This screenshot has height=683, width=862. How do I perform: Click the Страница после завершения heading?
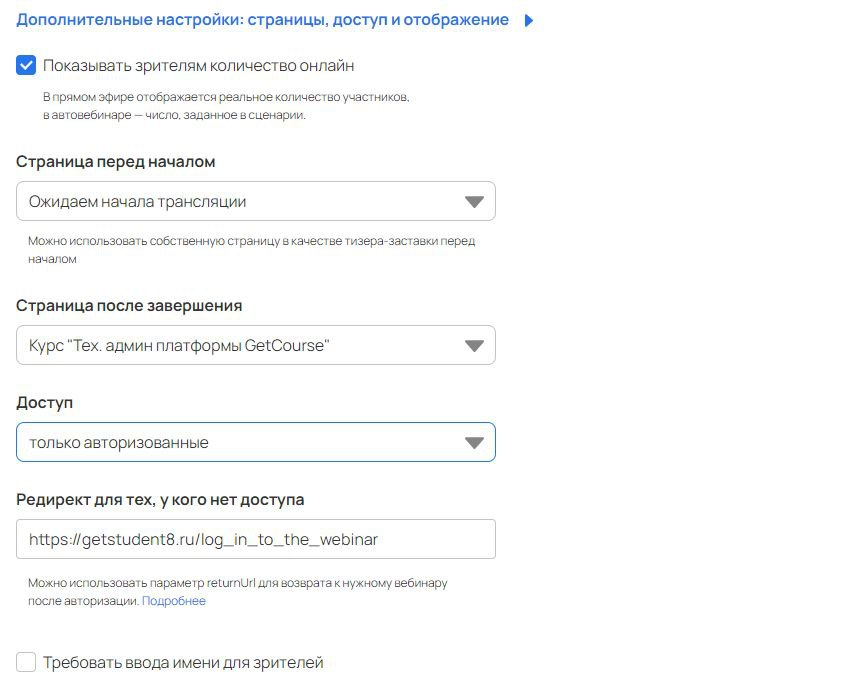[129, 306]
